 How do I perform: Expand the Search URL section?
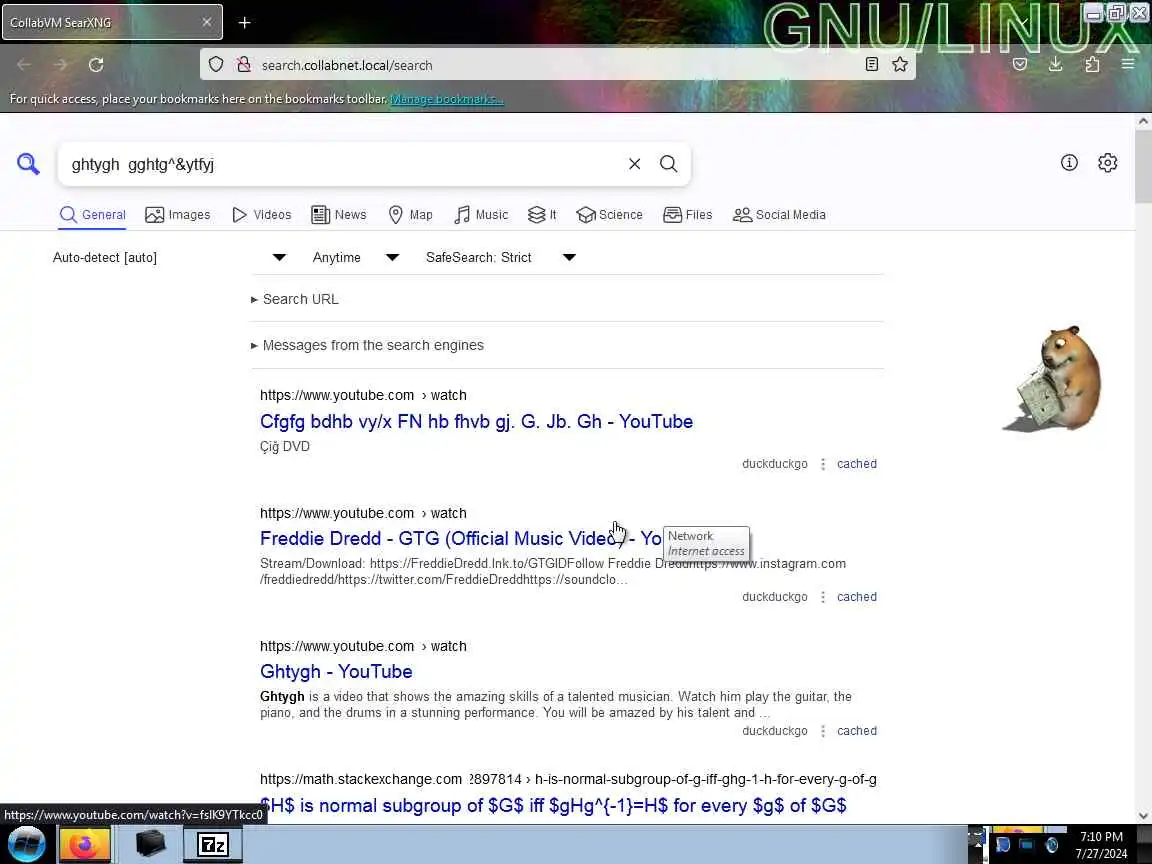[x=295, y=299]
